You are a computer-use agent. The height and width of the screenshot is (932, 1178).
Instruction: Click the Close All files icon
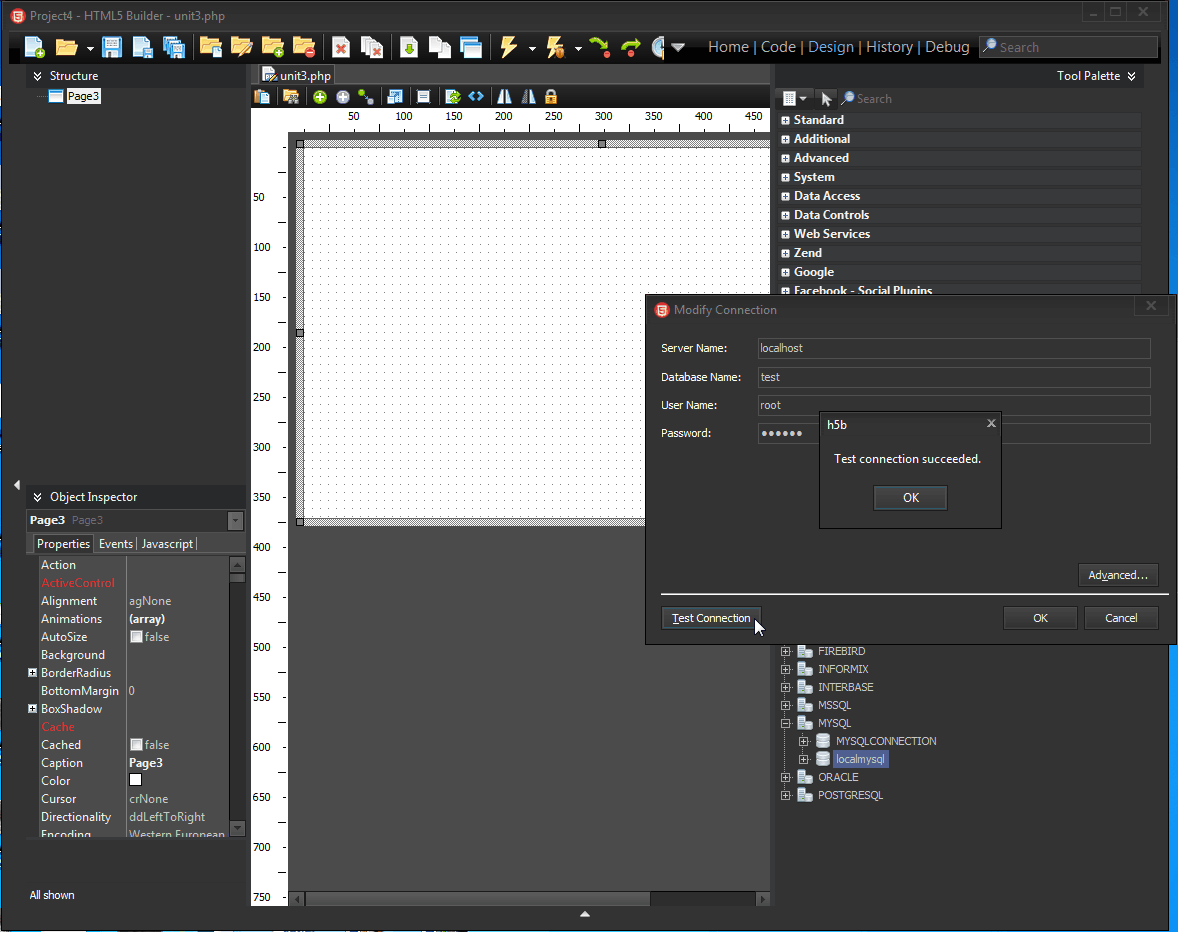click(371, 47)
